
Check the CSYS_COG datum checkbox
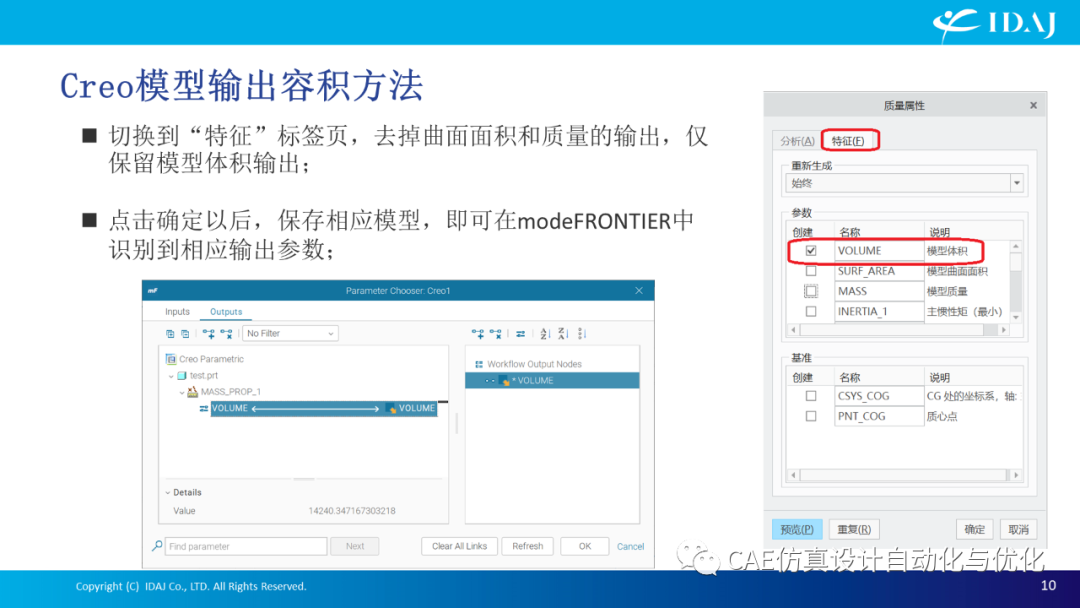tap(811, 396)
